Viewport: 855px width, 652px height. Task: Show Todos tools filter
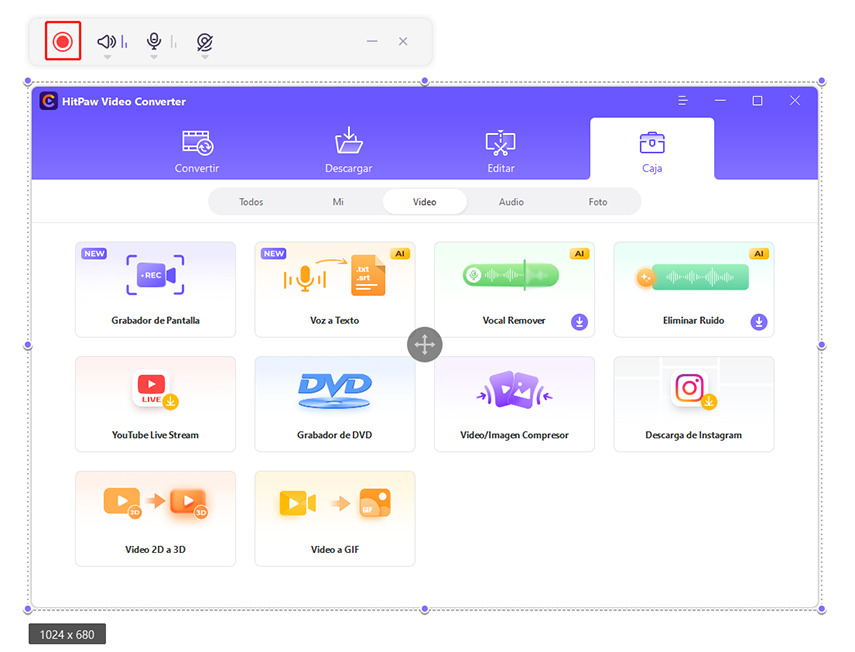pyautogui.click(x=251, y=202)
